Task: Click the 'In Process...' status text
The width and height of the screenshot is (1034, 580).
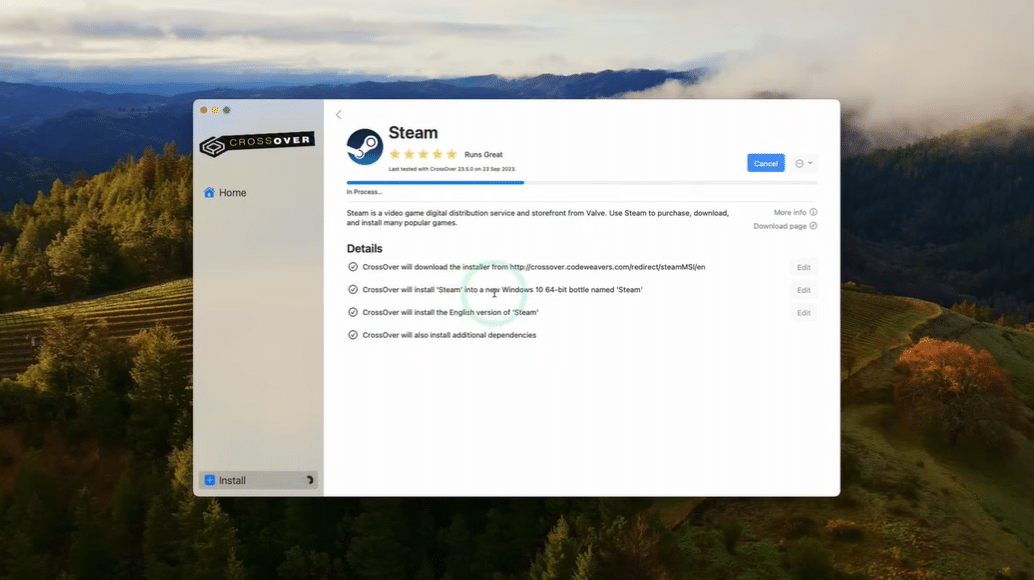Action: click(x=364, y=192)
